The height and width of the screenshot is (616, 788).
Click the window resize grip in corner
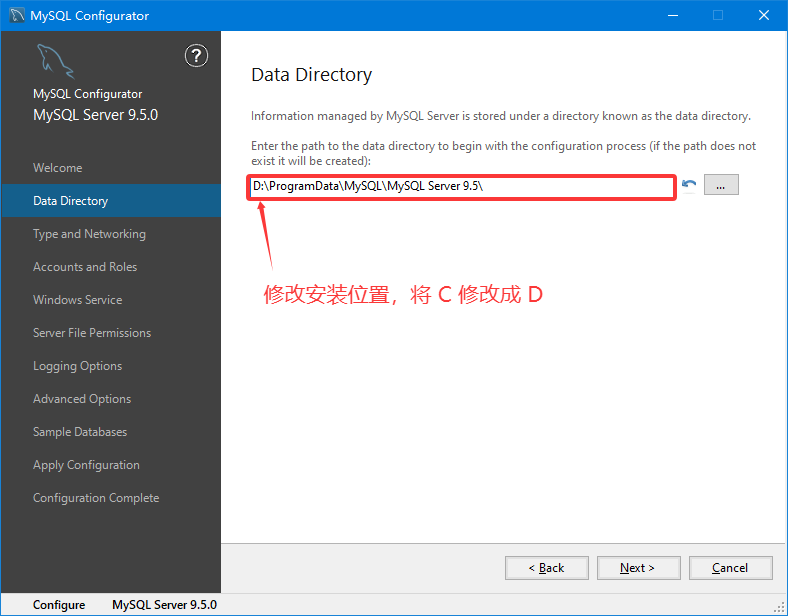pos(779,607)
